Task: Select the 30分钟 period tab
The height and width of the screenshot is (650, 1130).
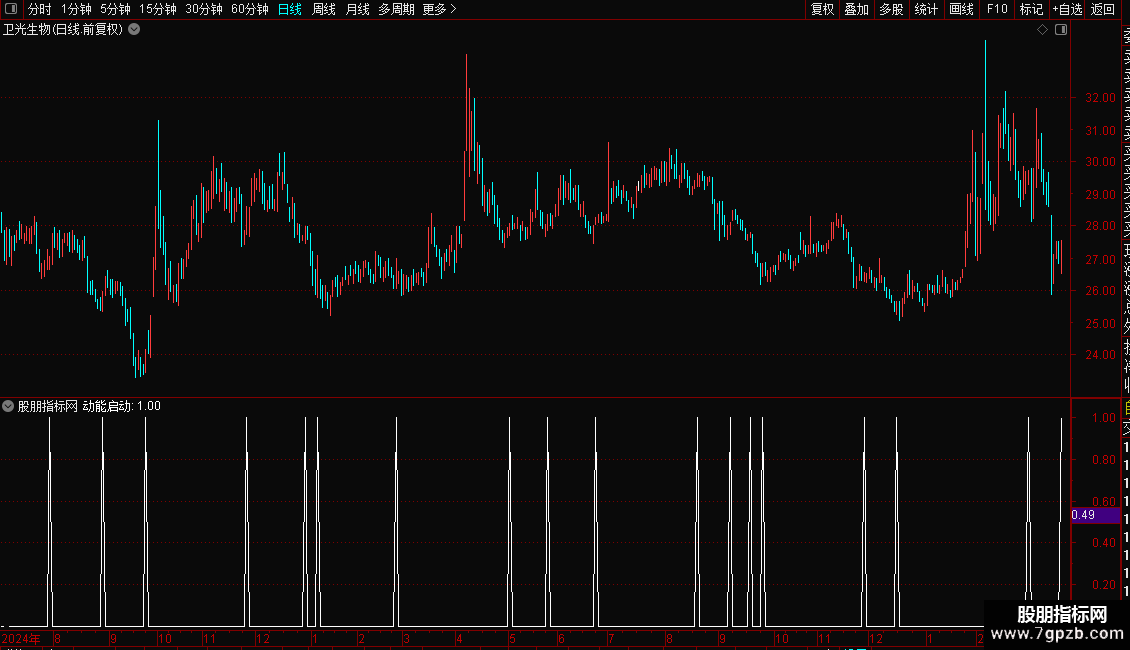Action: [204, 9]
